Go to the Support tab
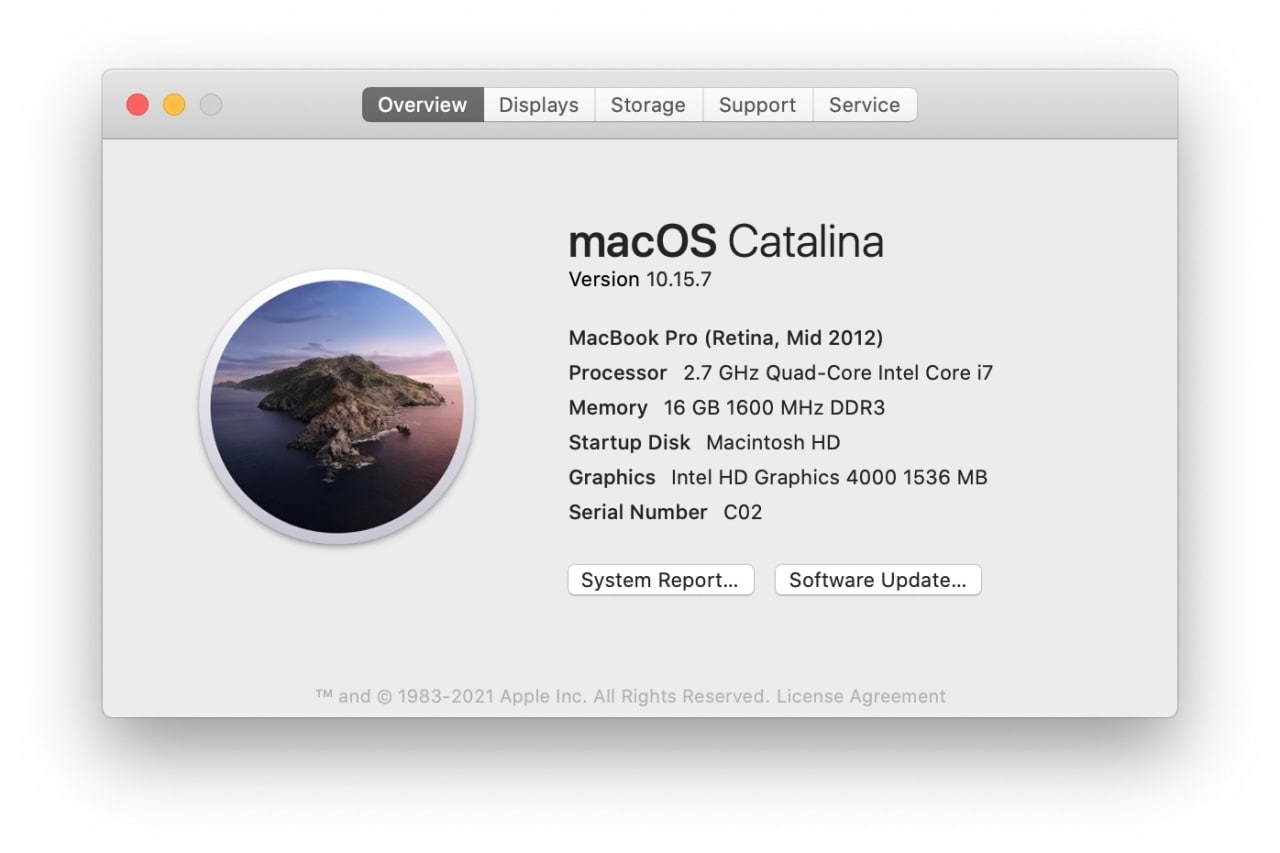 757,105
